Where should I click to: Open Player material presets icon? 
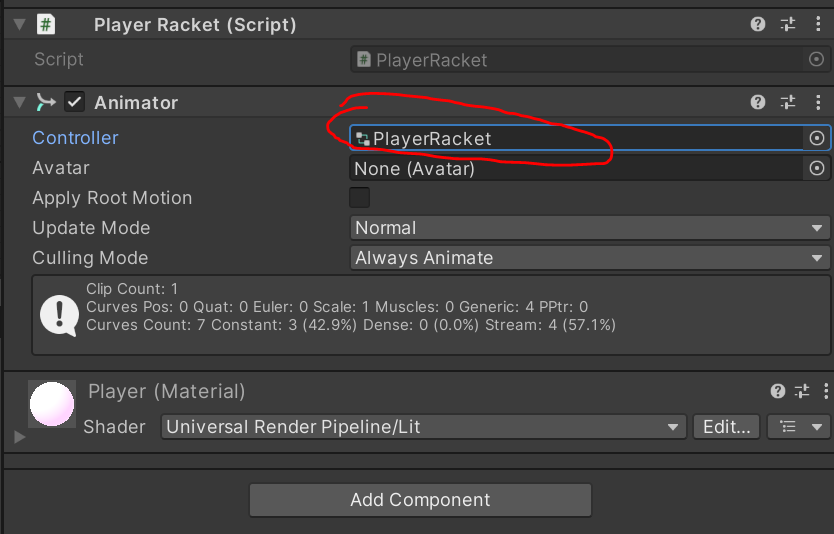coord(802,391)
